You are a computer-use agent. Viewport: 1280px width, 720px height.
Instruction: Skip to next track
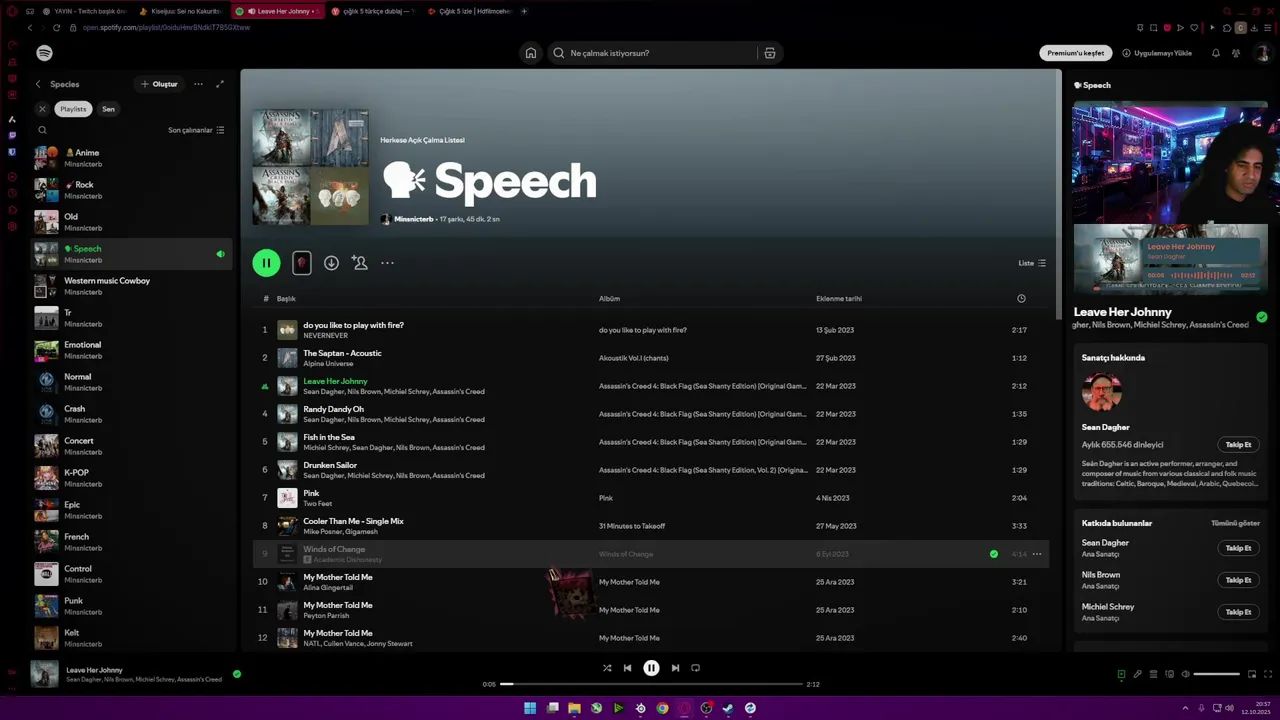click(675, 668)
